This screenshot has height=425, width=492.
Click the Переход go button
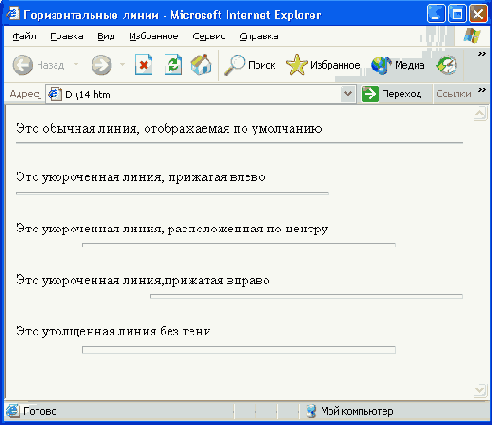(391, 94)
